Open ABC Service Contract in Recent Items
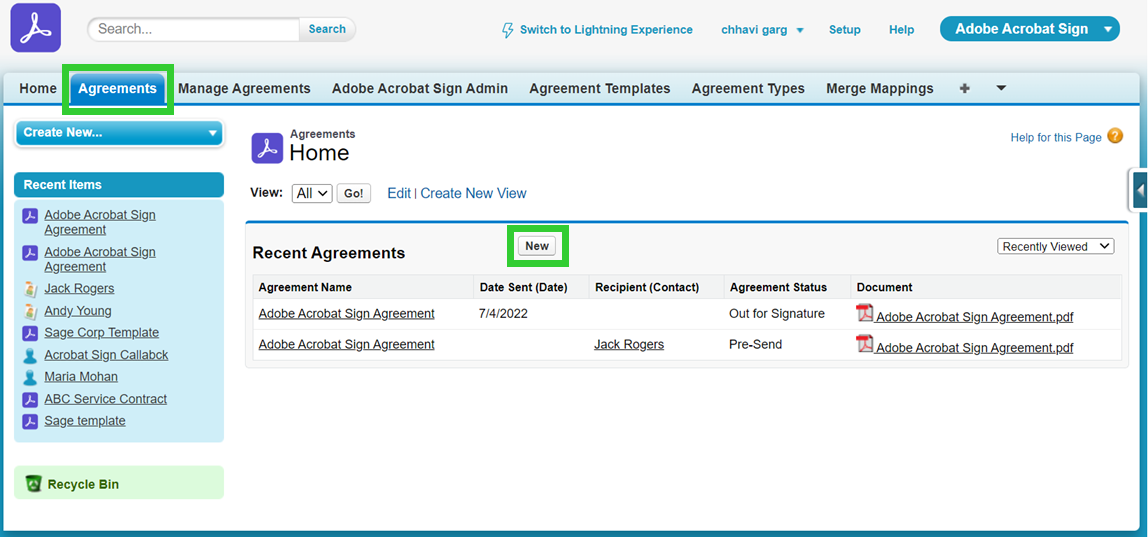1148x537 pixels. (x=105, y=399)
